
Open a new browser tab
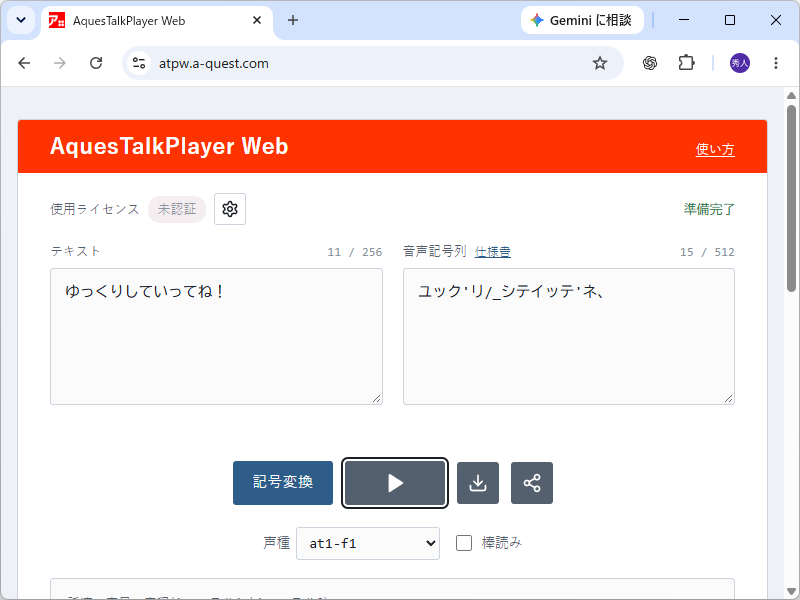click(293, 20)
